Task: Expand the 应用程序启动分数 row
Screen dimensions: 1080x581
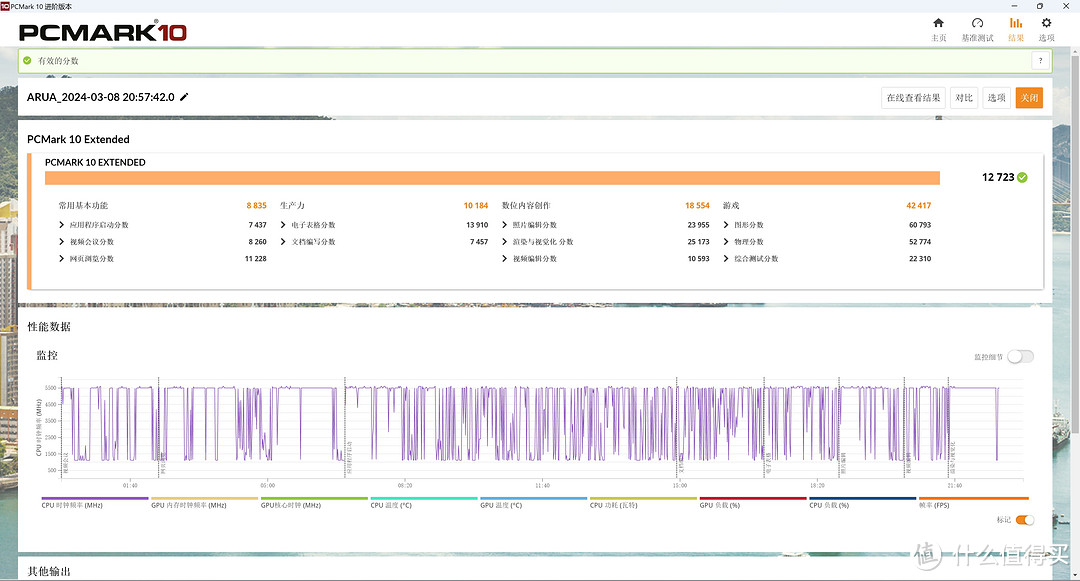Action: pos(61,225)
